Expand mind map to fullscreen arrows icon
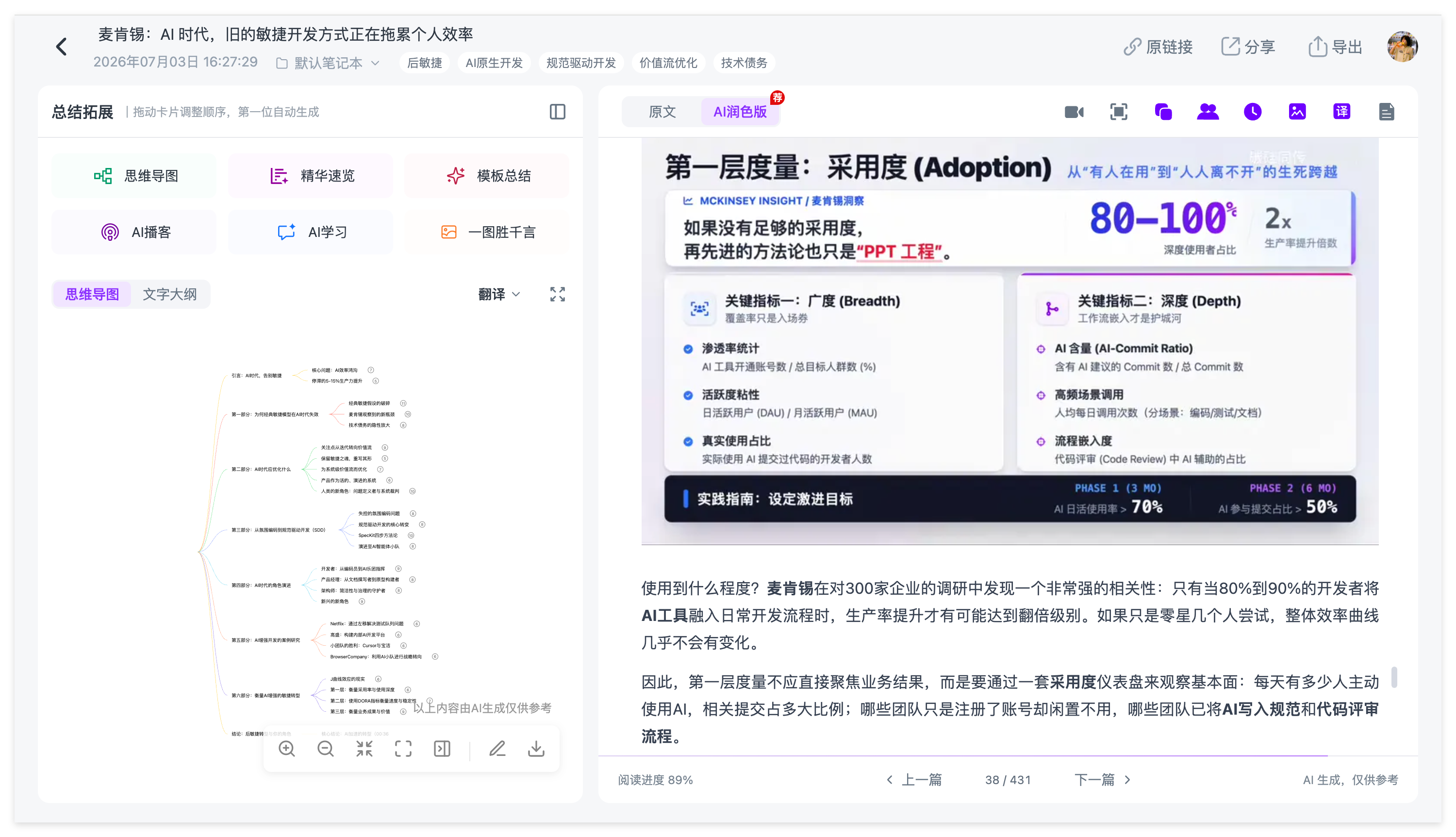 pyautogui.click(x=557, y=294)
